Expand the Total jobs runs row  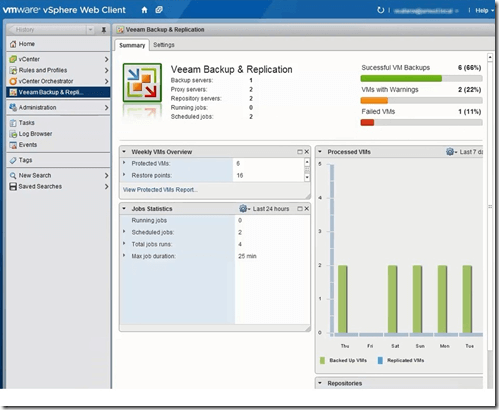click(x=124, y=244)
